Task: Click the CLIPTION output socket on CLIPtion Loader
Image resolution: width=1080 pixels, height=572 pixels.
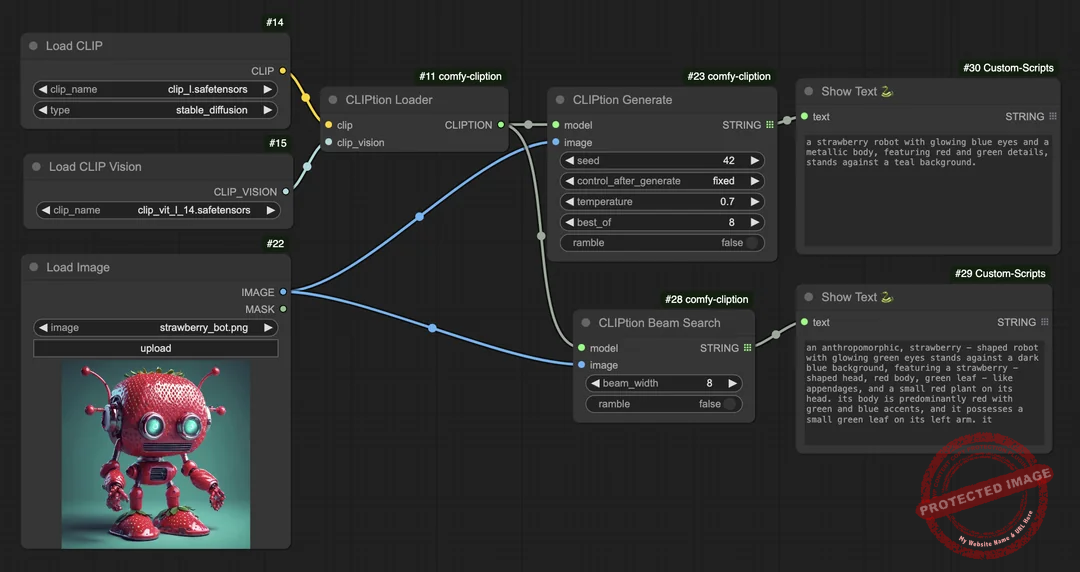Action: coord(501,125)
